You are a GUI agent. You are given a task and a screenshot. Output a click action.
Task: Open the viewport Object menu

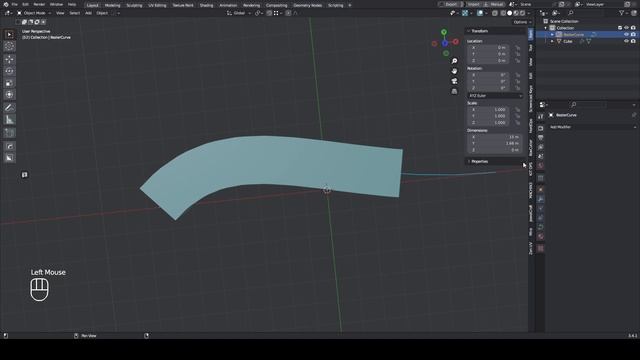(x=102, y=13)
